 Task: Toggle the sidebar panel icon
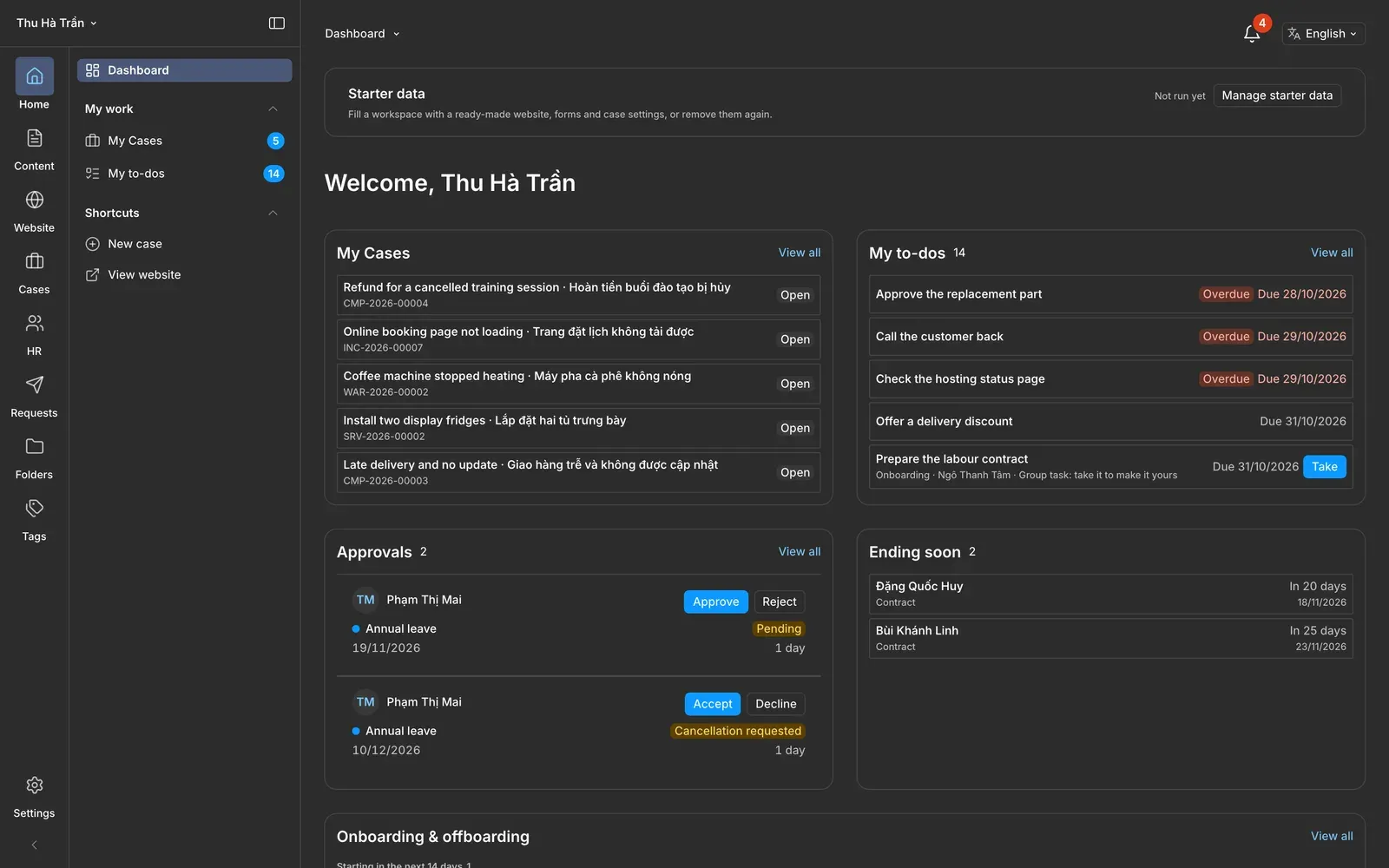277,23
